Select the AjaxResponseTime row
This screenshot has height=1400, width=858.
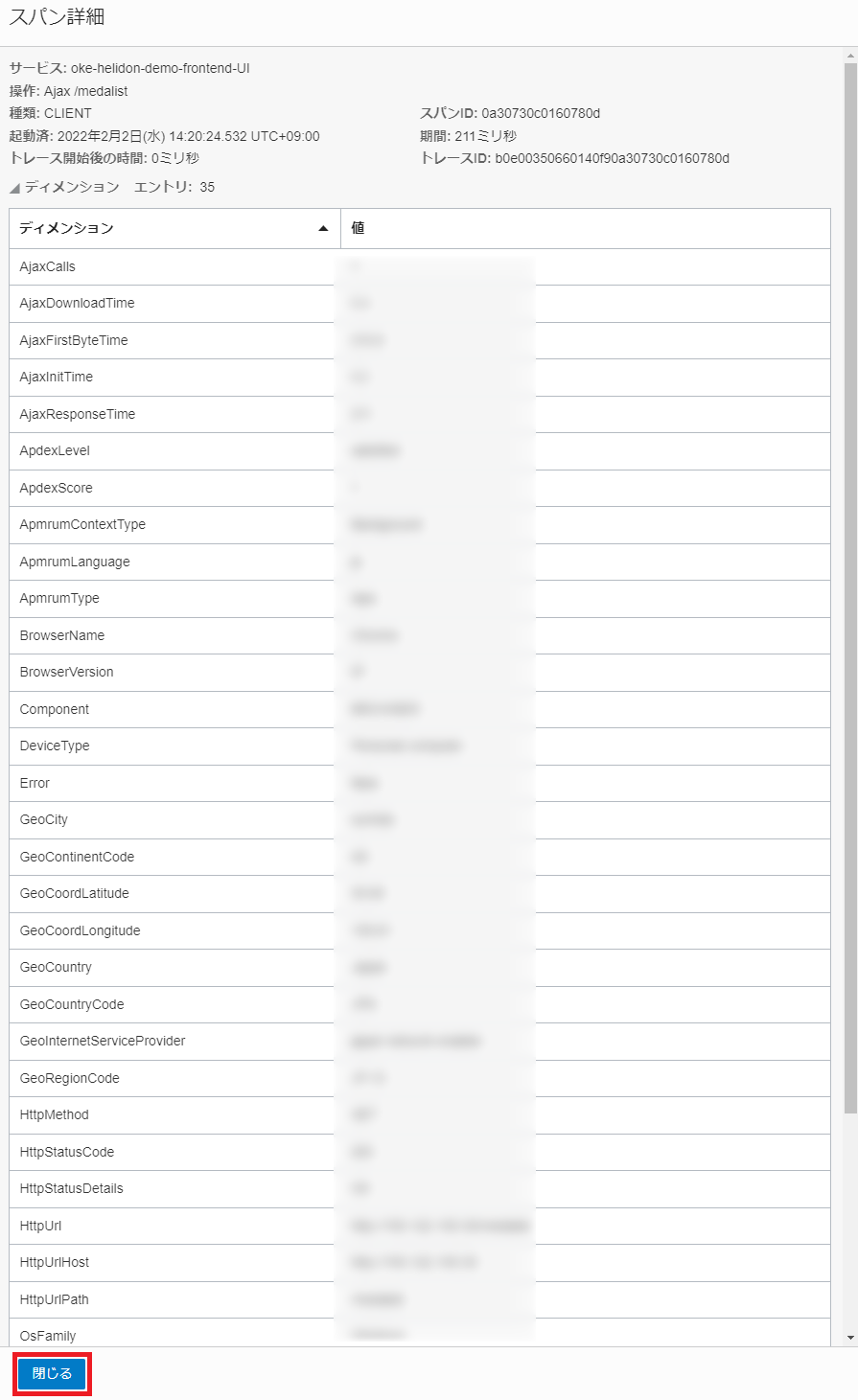[78, 414]
